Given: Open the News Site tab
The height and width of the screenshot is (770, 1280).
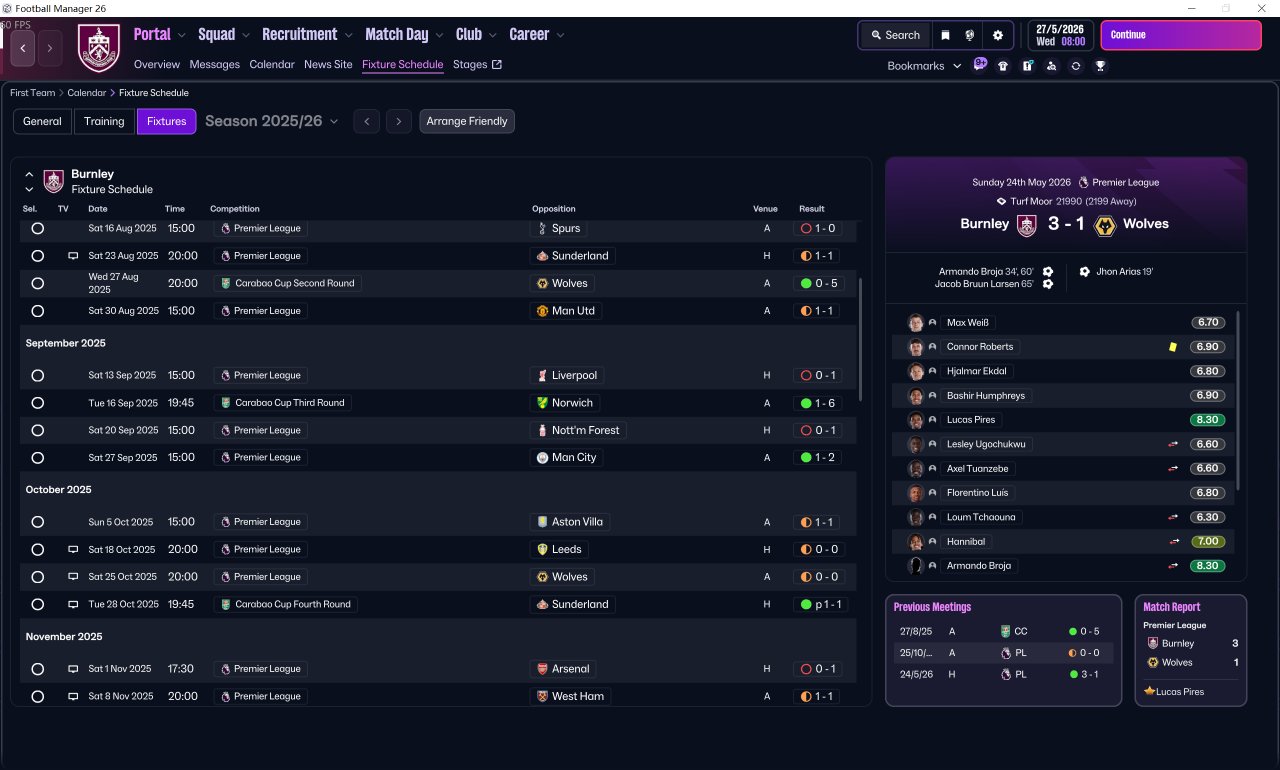Looking at the screenshot, I should point(328,65).
